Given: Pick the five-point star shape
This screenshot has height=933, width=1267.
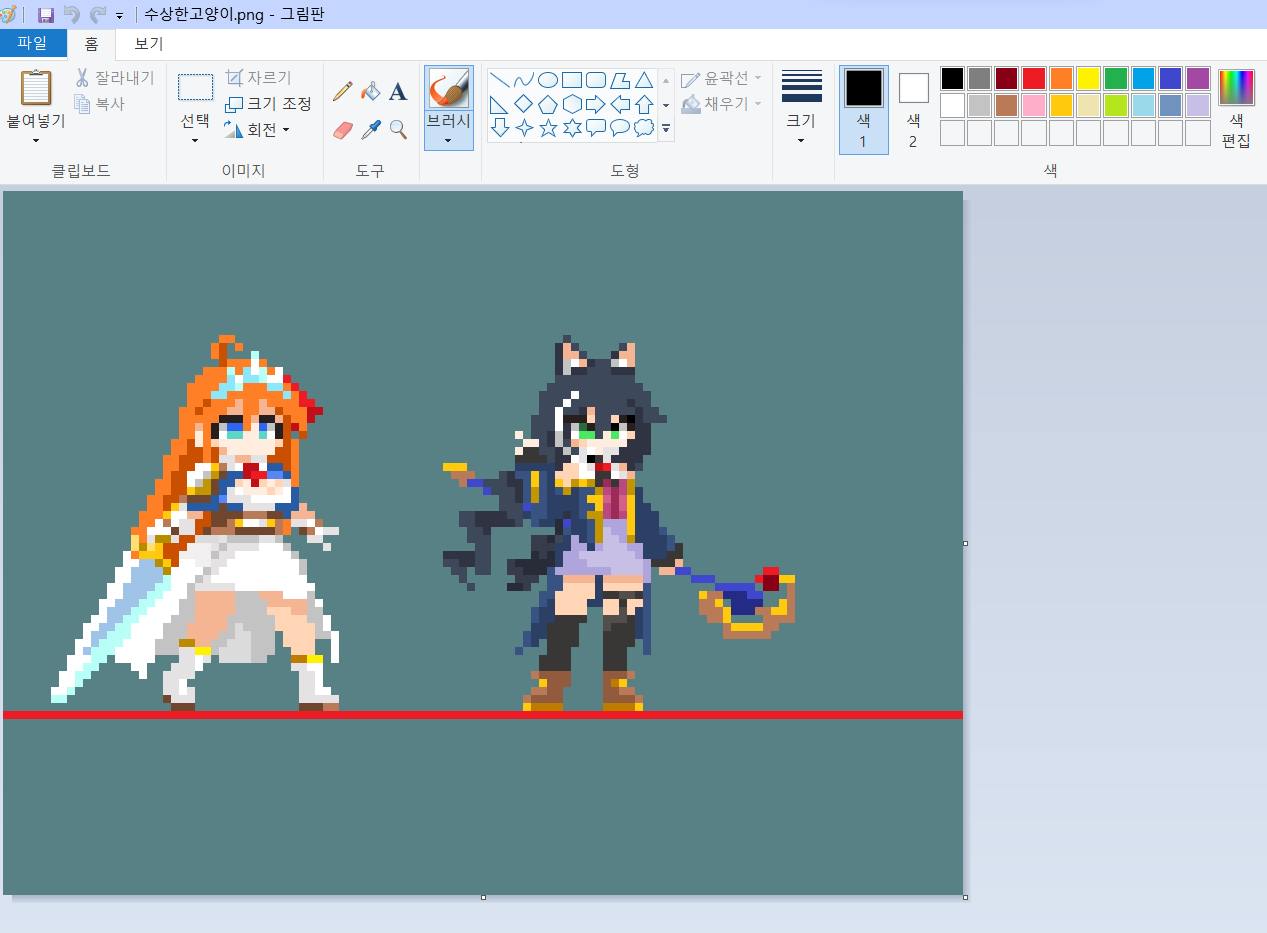Looking at the screenshot, I should click(548, 127).
